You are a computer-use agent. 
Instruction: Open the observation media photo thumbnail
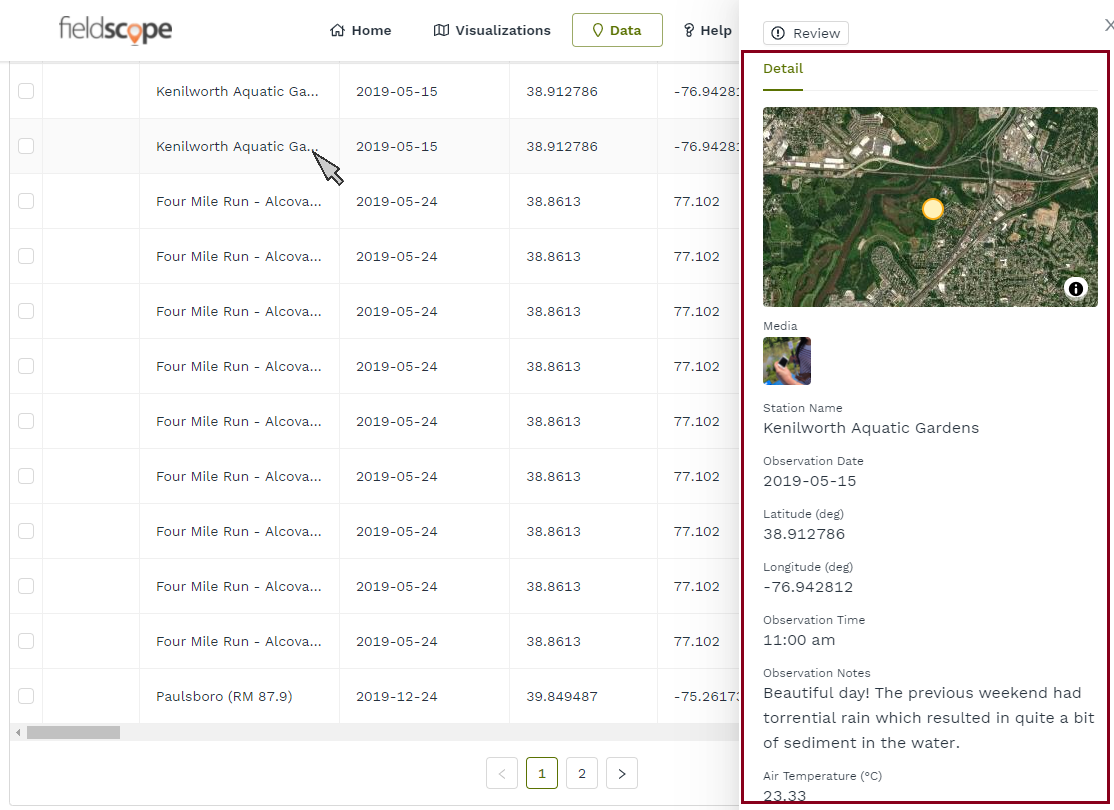(x=787, y=361)
